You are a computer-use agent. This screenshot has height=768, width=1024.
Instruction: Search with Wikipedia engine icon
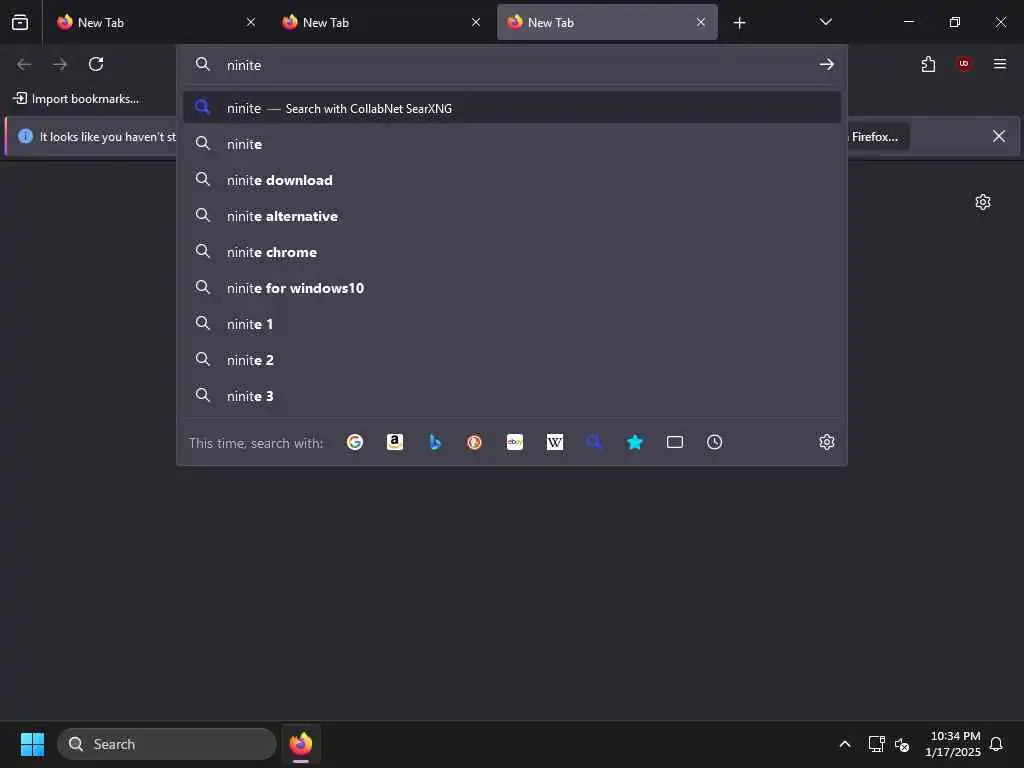pyautogui.click(x=554, y=442)
